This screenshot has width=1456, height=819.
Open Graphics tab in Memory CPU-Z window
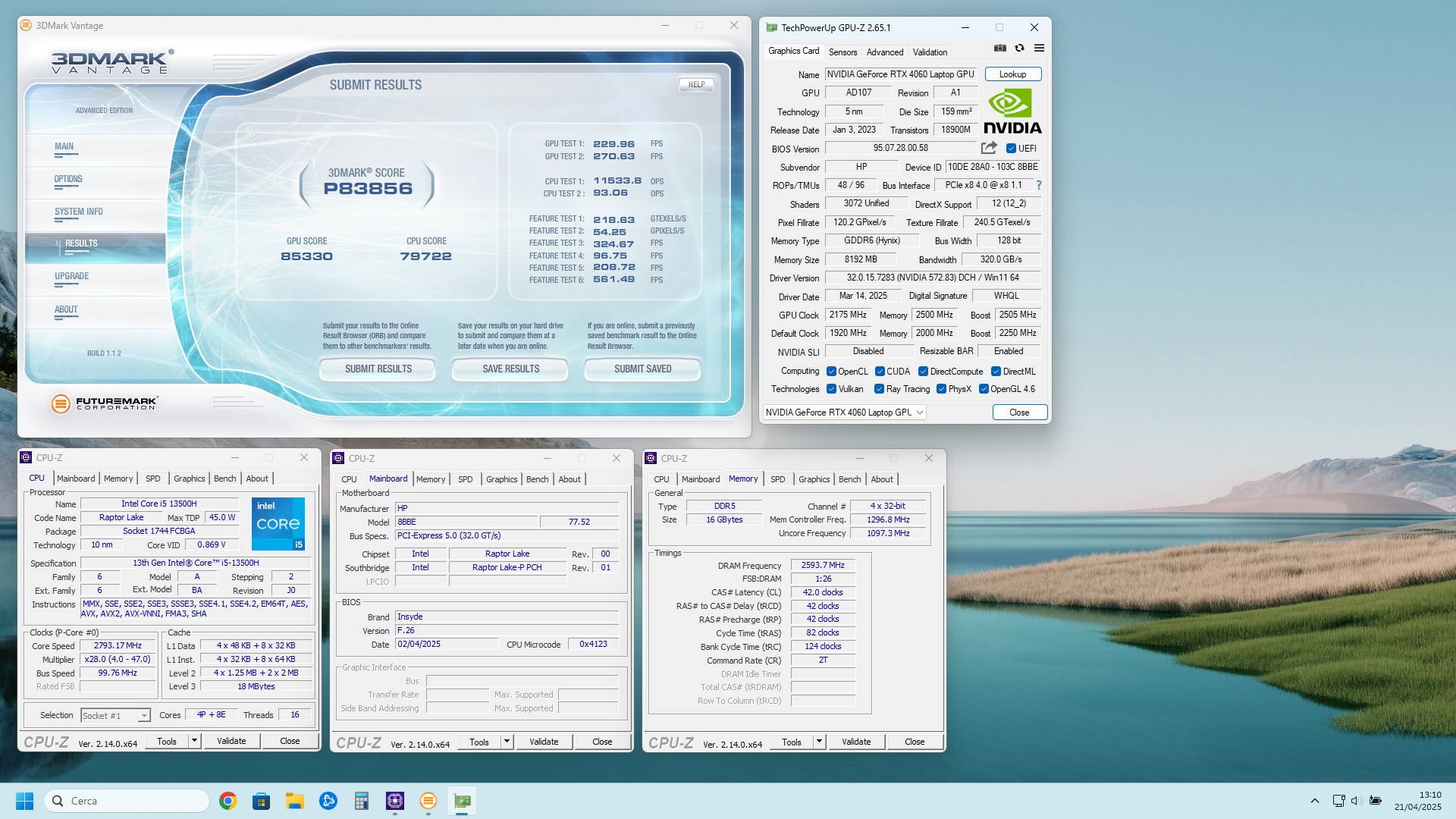coord(814,479)
